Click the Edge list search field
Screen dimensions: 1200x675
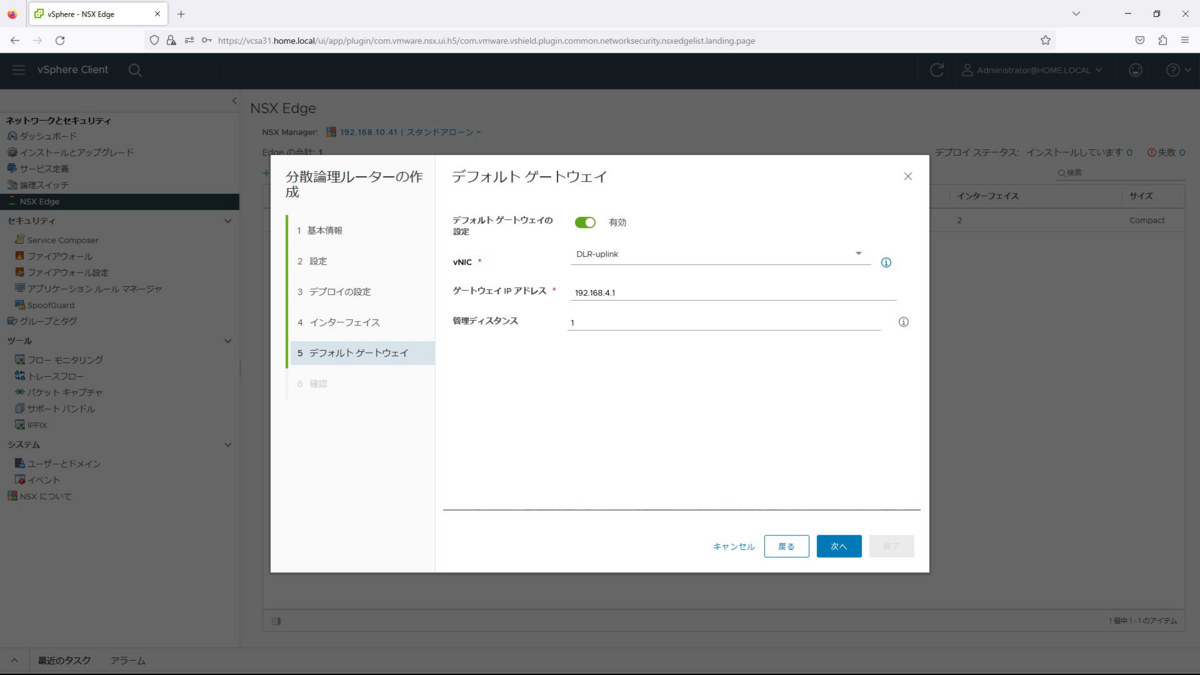1120,173
